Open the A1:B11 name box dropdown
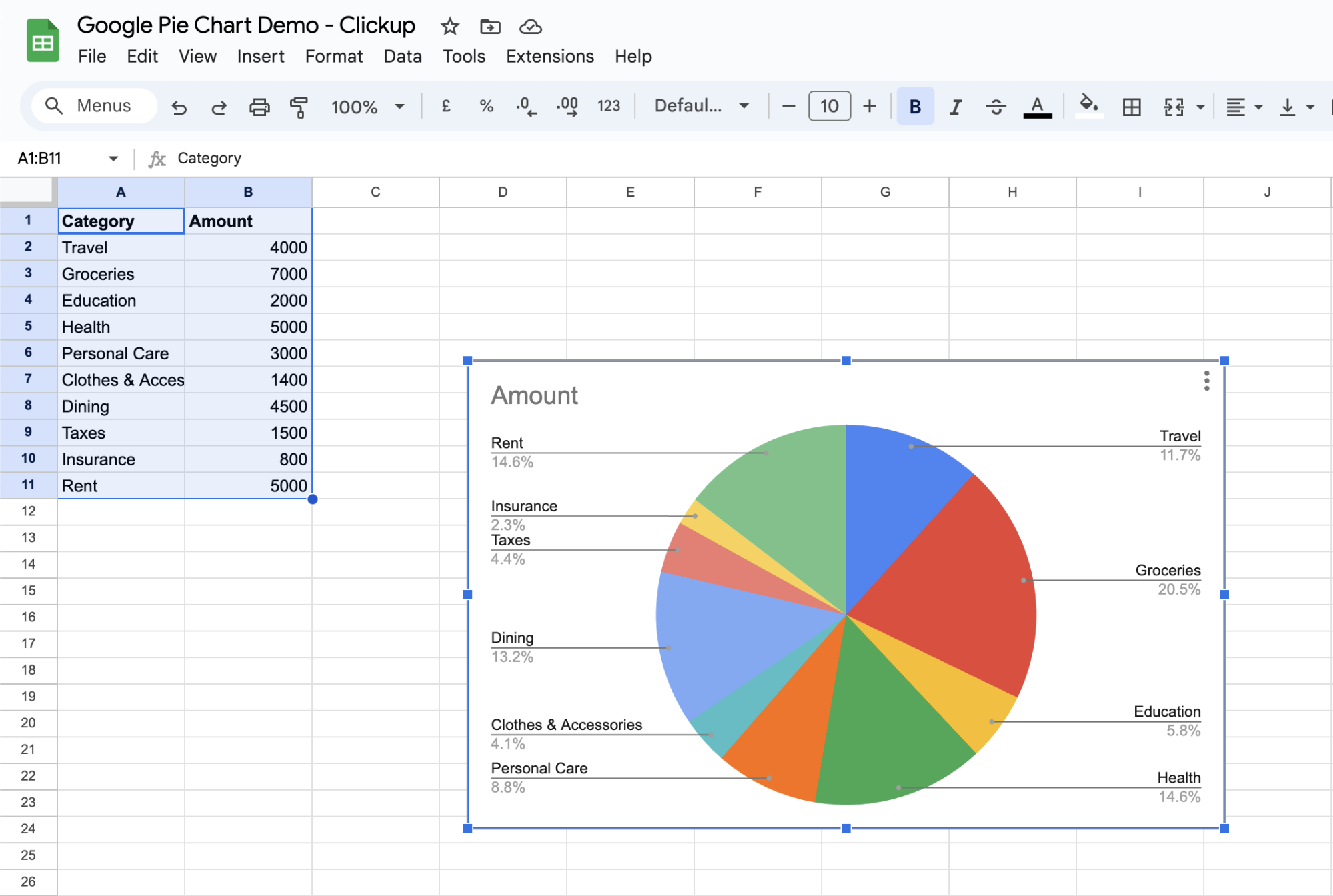Viewport: 1333px width, 896px height. (x=113, y=159)
